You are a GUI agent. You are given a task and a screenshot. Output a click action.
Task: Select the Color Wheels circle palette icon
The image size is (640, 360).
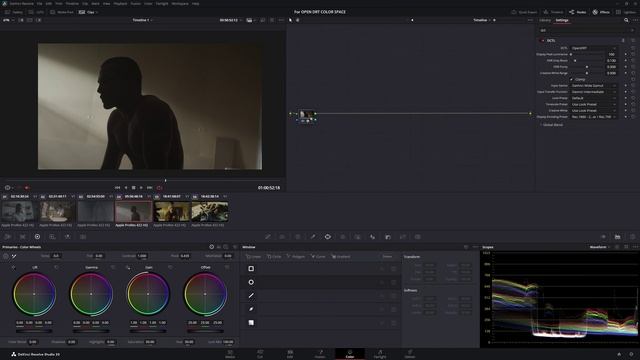pyautogui.click(x=37, y=237)
